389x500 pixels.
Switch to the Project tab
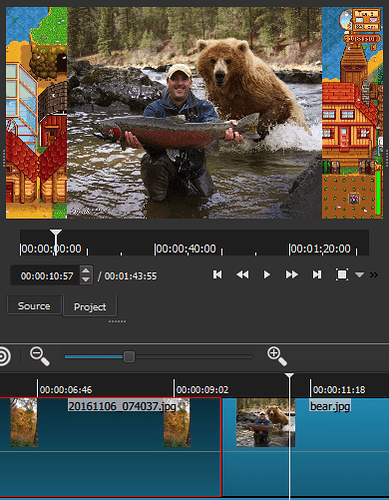90,306
